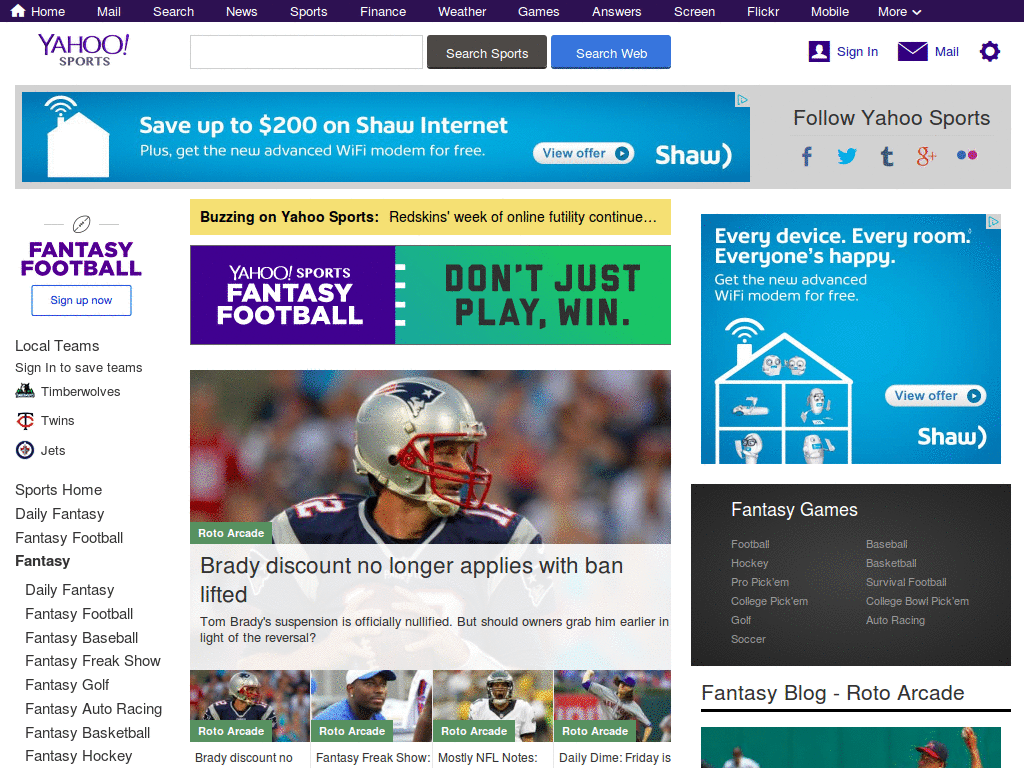Open Golf in Fantasy Games panel
1024x768 pixels.
click(741, 620)
